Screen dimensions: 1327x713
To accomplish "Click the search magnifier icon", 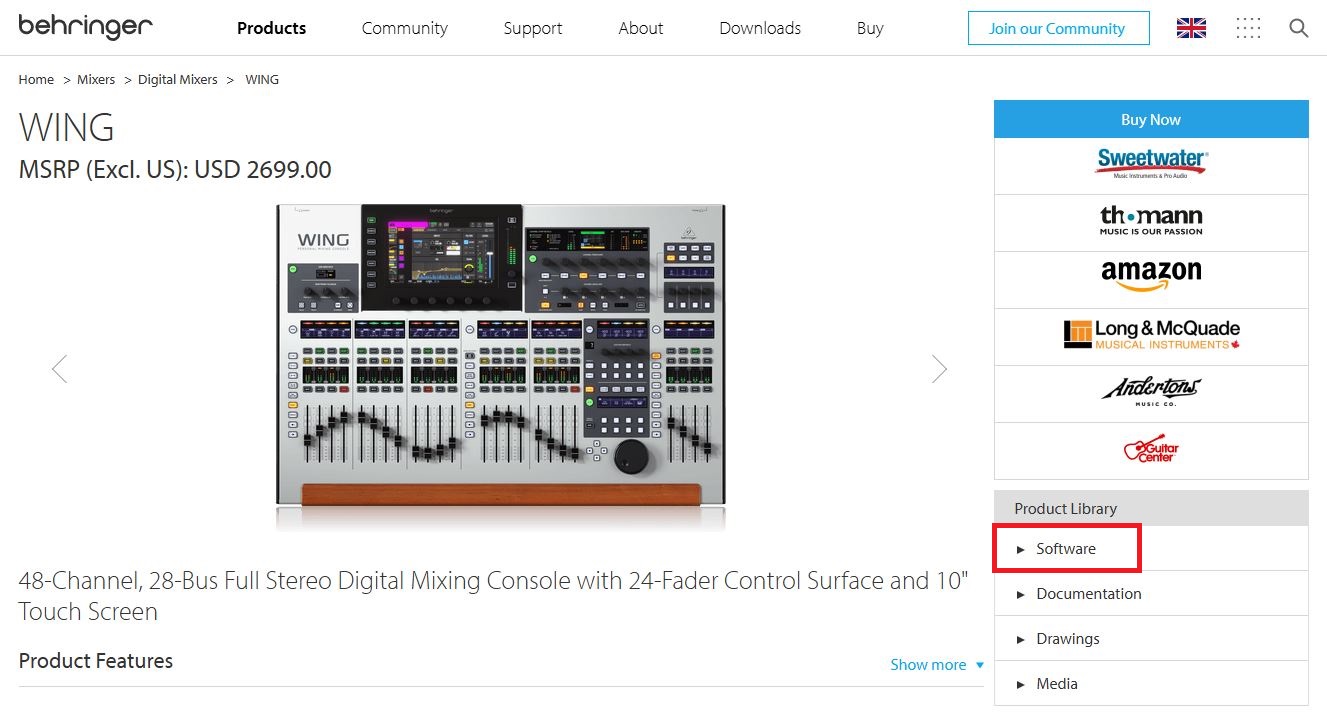I will pos(1299,28).
